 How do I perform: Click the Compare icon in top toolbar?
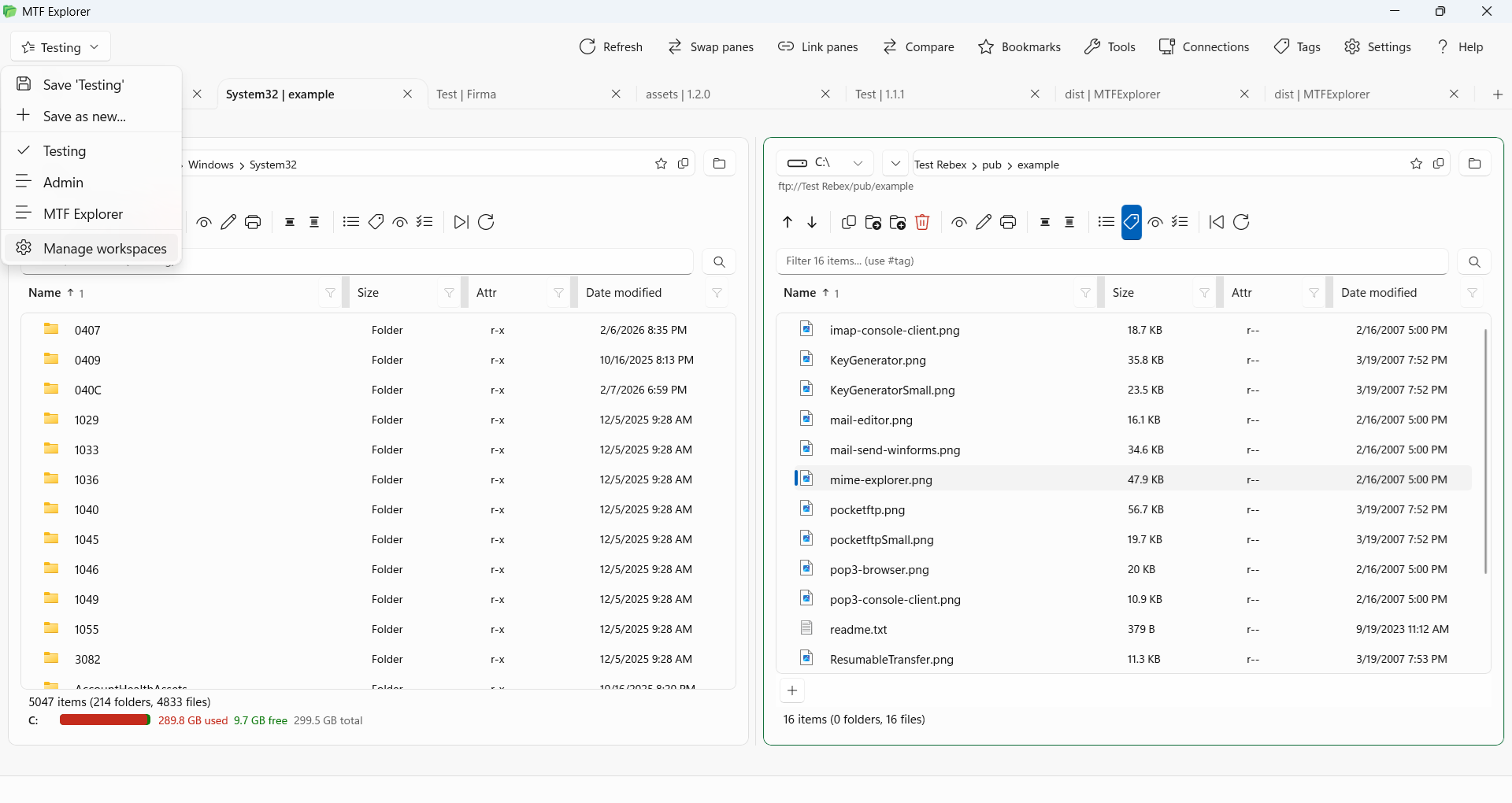pos(891,46)
